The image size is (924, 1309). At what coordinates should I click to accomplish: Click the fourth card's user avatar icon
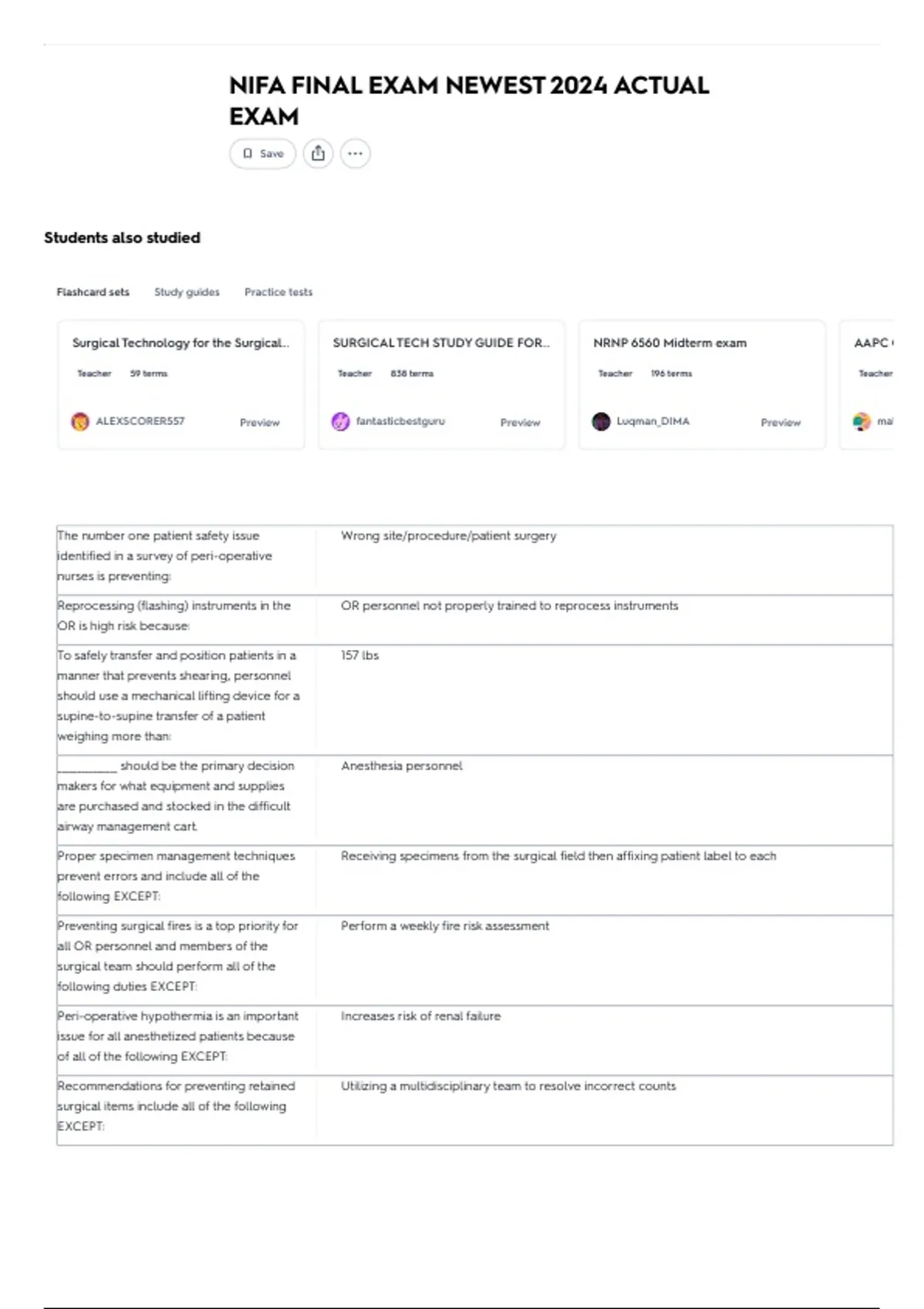(x=862, y=421)
